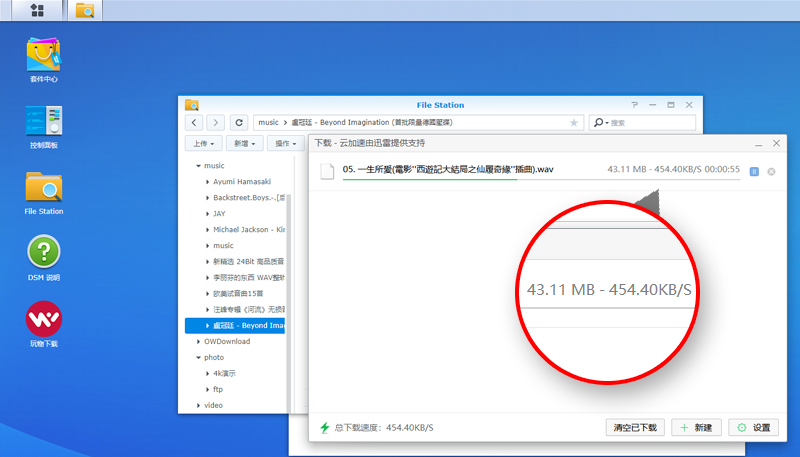Open the 新增 create dropdown
This screenshot has height=457, width=800.
pos(244,143)
